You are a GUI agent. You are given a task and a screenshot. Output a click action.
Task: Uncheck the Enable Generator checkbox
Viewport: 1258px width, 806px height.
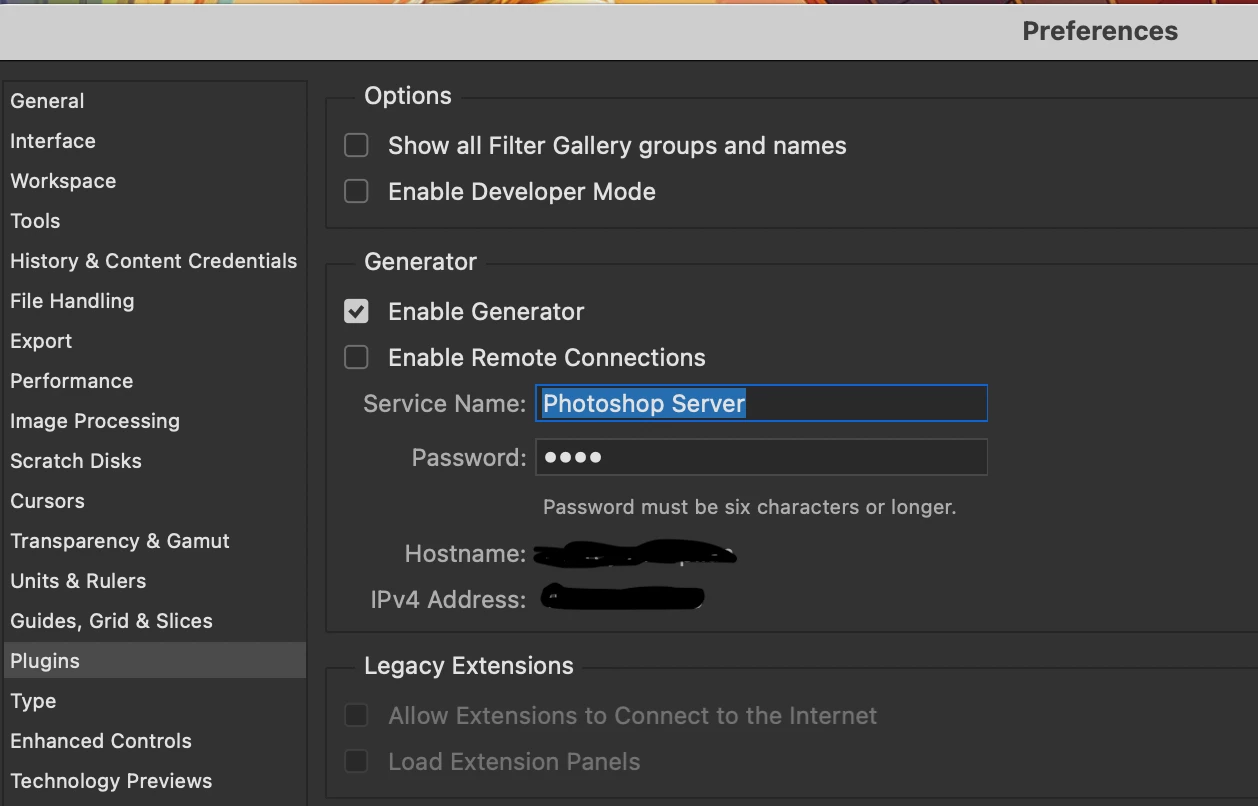(x=356, y=312)
